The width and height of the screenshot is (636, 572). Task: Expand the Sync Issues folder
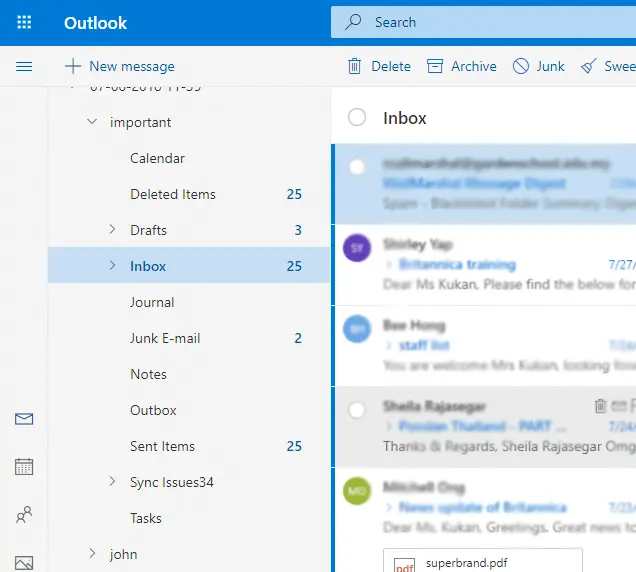click(112, 482)
